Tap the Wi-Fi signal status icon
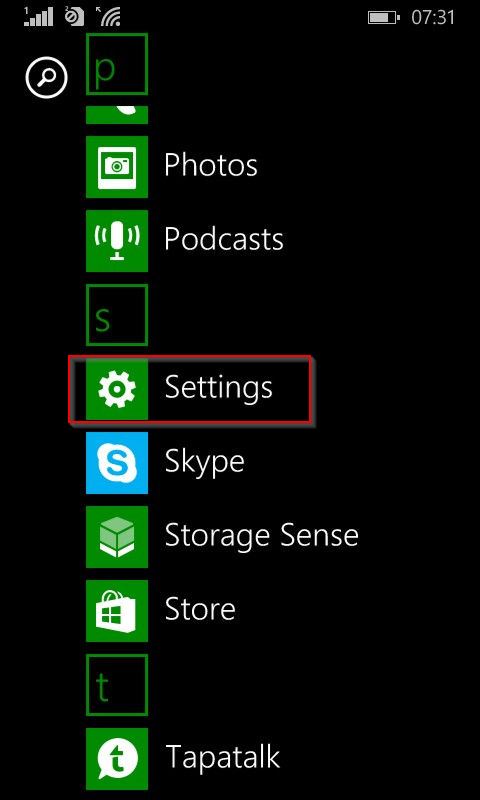This screenshot has width=480, height=800. [110, 17]
